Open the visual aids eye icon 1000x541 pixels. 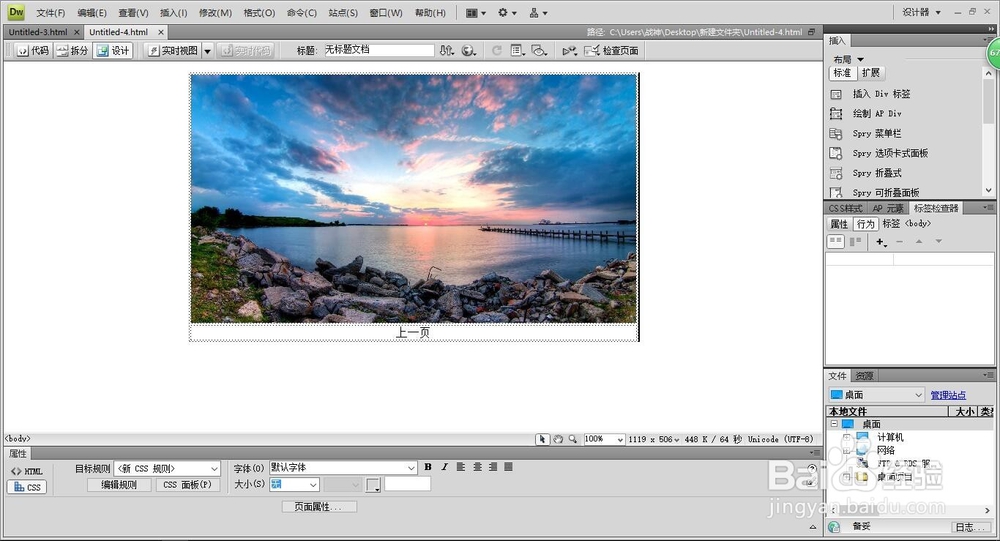tap(540, 50)
